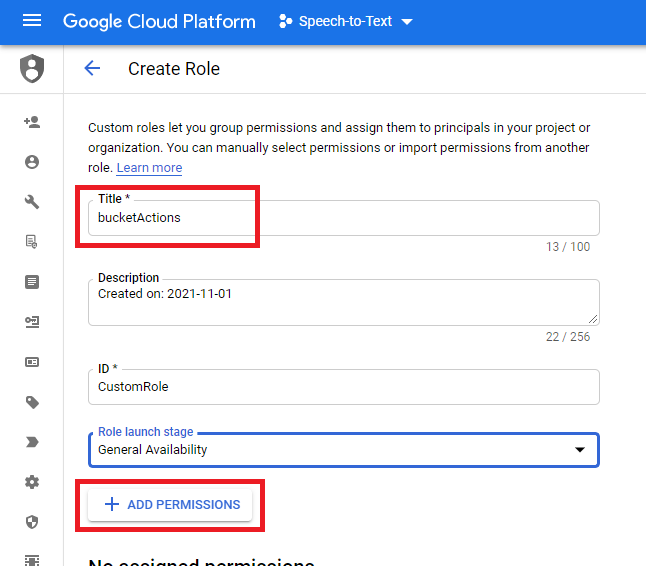The image size is (646, 566).
Task: Open the document-with-gear sidebar icon
Action: click(x=32, y=242)
